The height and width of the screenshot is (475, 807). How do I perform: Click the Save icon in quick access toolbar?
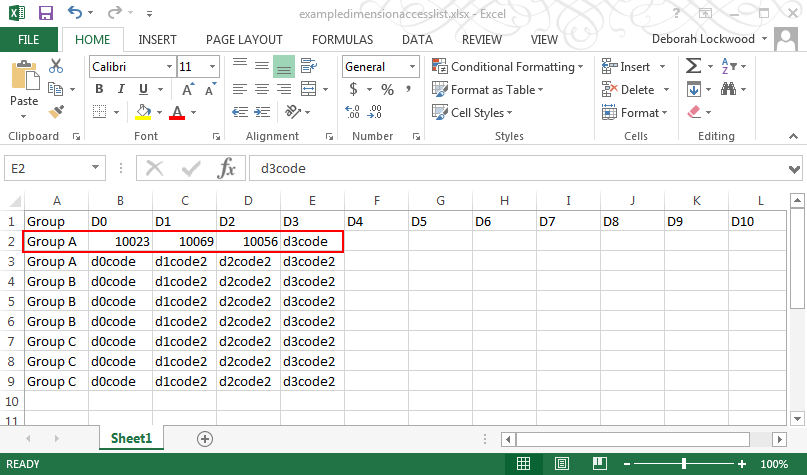pyautogui.click(x=46, y=14)
